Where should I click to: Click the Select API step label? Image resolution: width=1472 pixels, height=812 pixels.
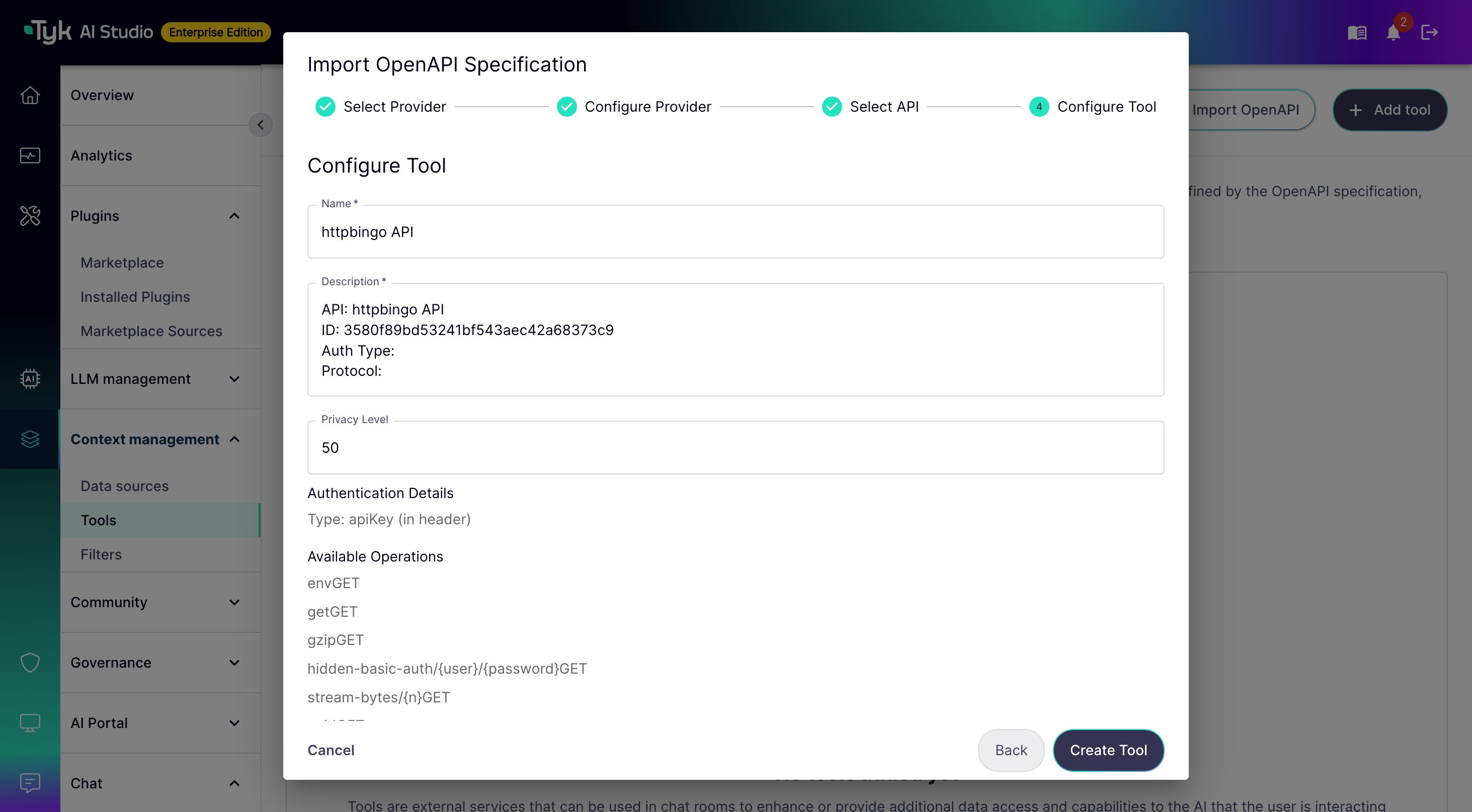click(x=884, y=107)
